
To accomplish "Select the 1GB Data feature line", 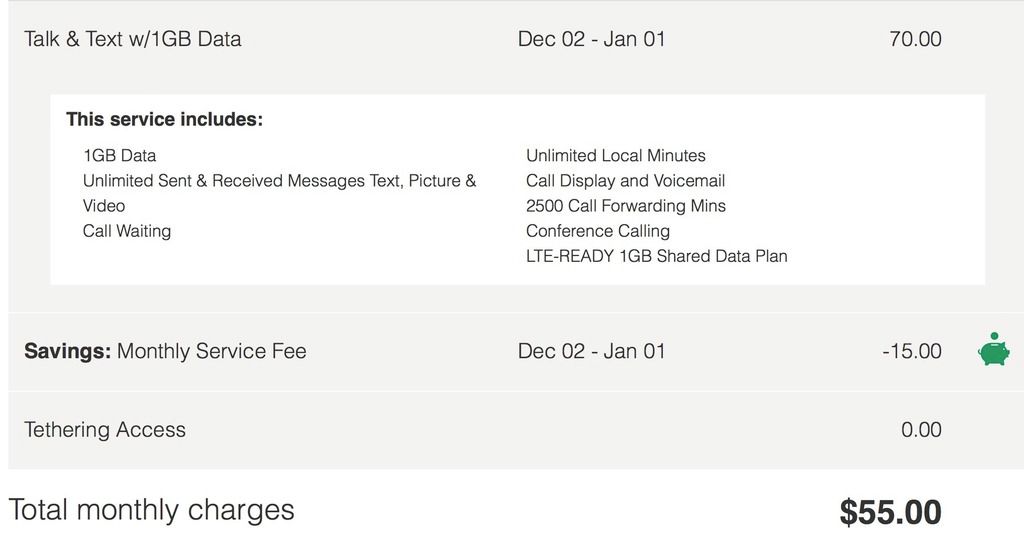I will coord(119,156).
